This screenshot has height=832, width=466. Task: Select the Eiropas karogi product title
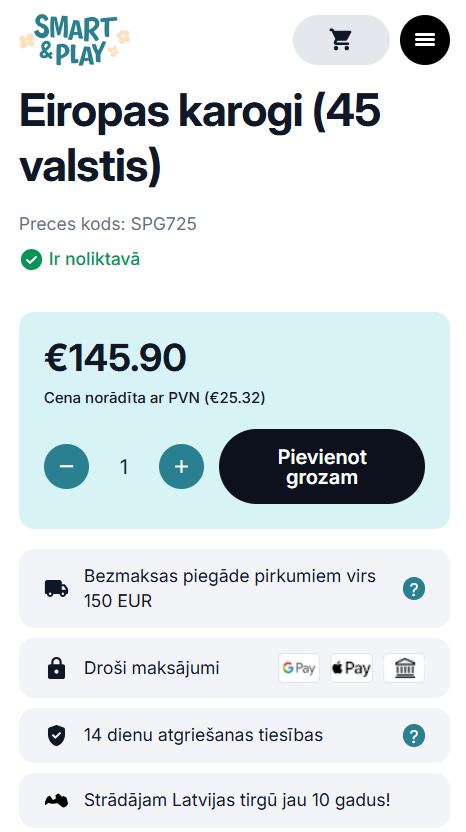pyautogui.click(x=200, y=138)
